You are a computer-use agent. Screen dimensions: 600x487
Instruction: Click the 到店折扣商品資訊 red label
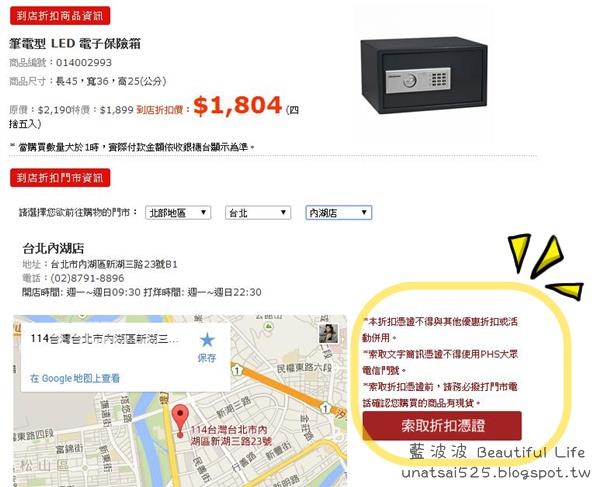pyautogui.click(x=60, y=16)
